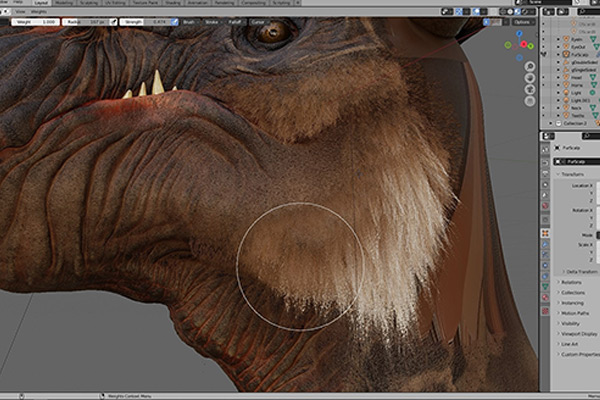The image size is (600, 400).
Task: Open the Output properties tab icon
Action: click(545, 173)
